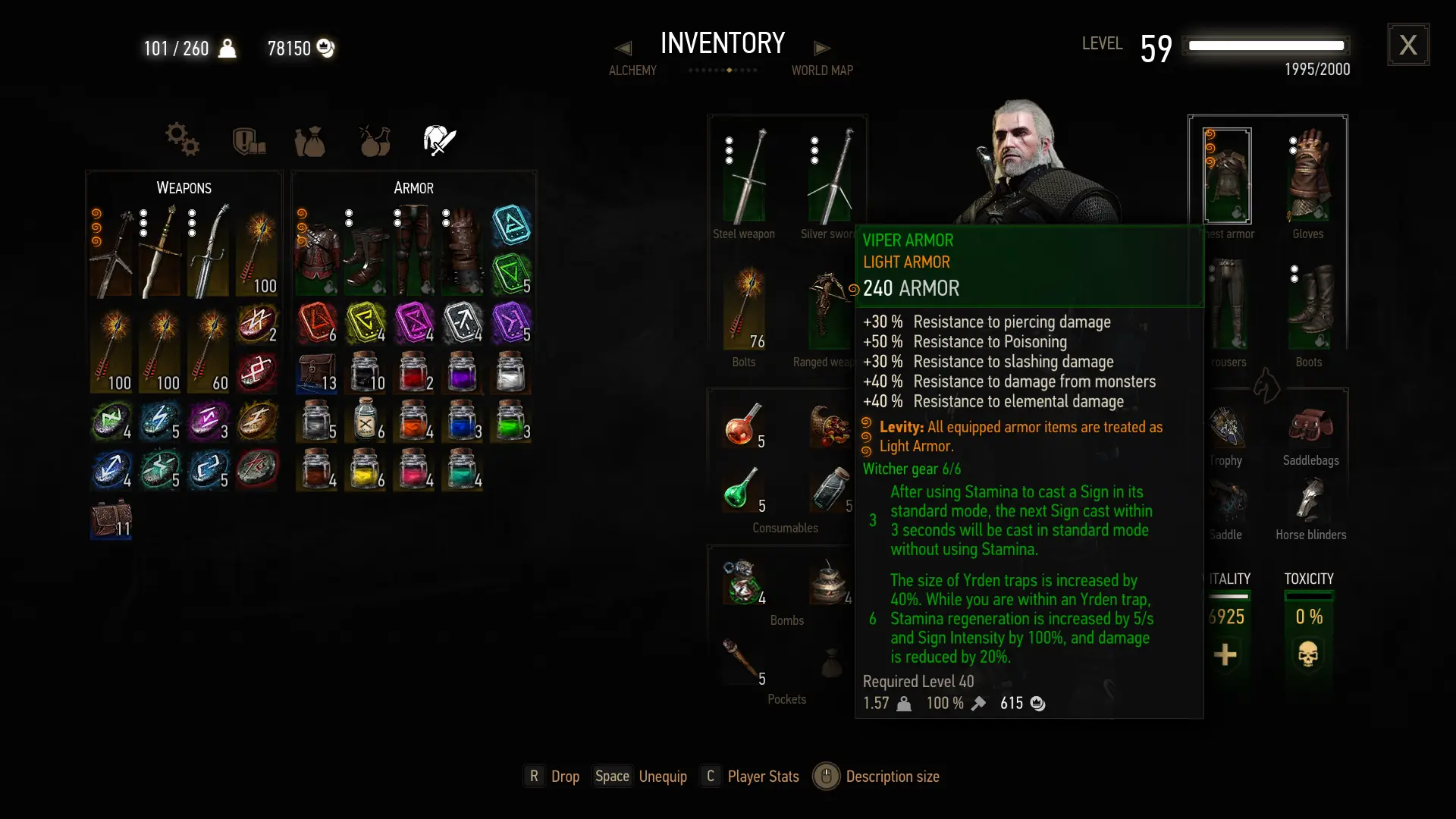Go to the previous Alchemy panel arrow
Screen dimensions: 1456x819
tap(623, 49)
